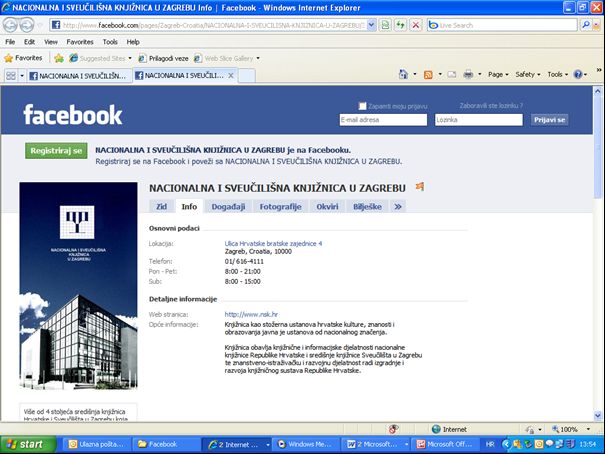Refresh the page with the green arrows icon

[401, 25]
